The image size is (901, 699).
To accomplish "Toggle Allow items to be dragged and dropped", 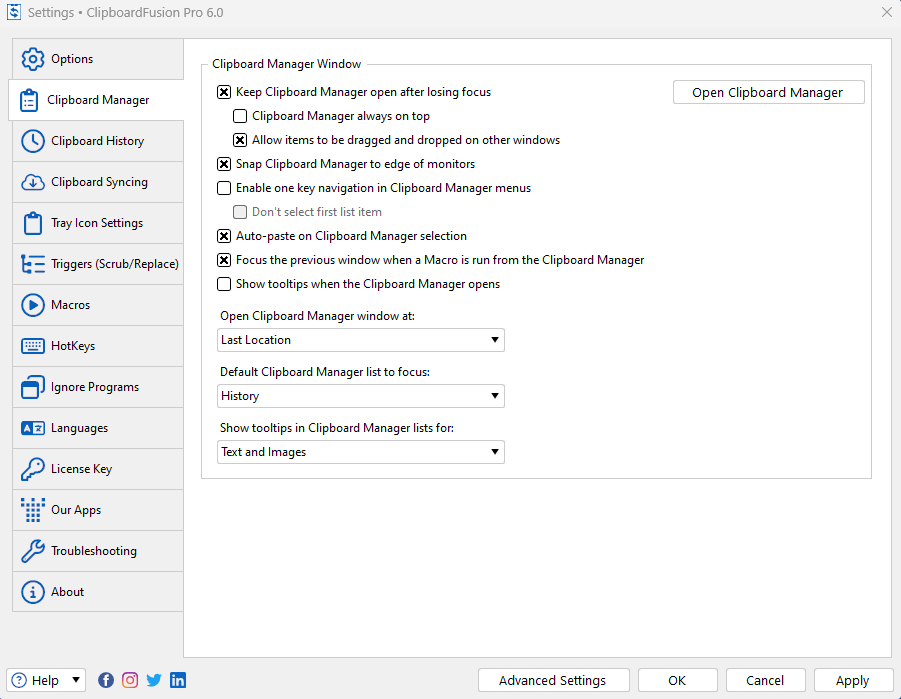I will click(x=240, y=140).
